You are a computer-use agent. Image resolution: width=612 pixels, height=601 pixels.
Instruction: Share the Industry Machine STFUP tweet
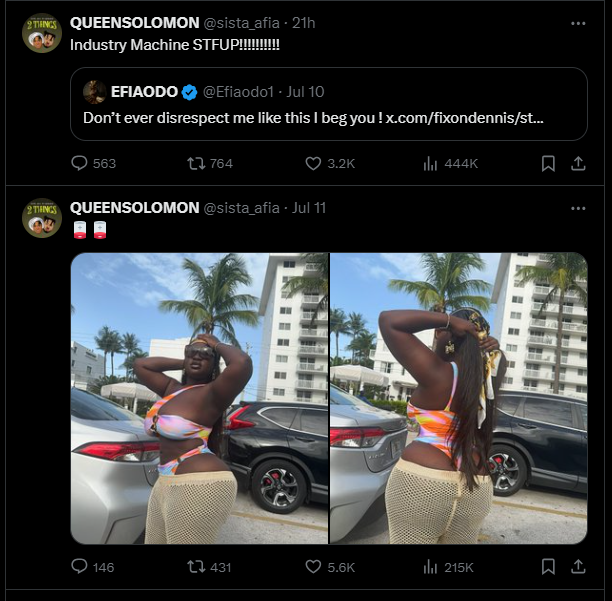(x=577, y=163)
